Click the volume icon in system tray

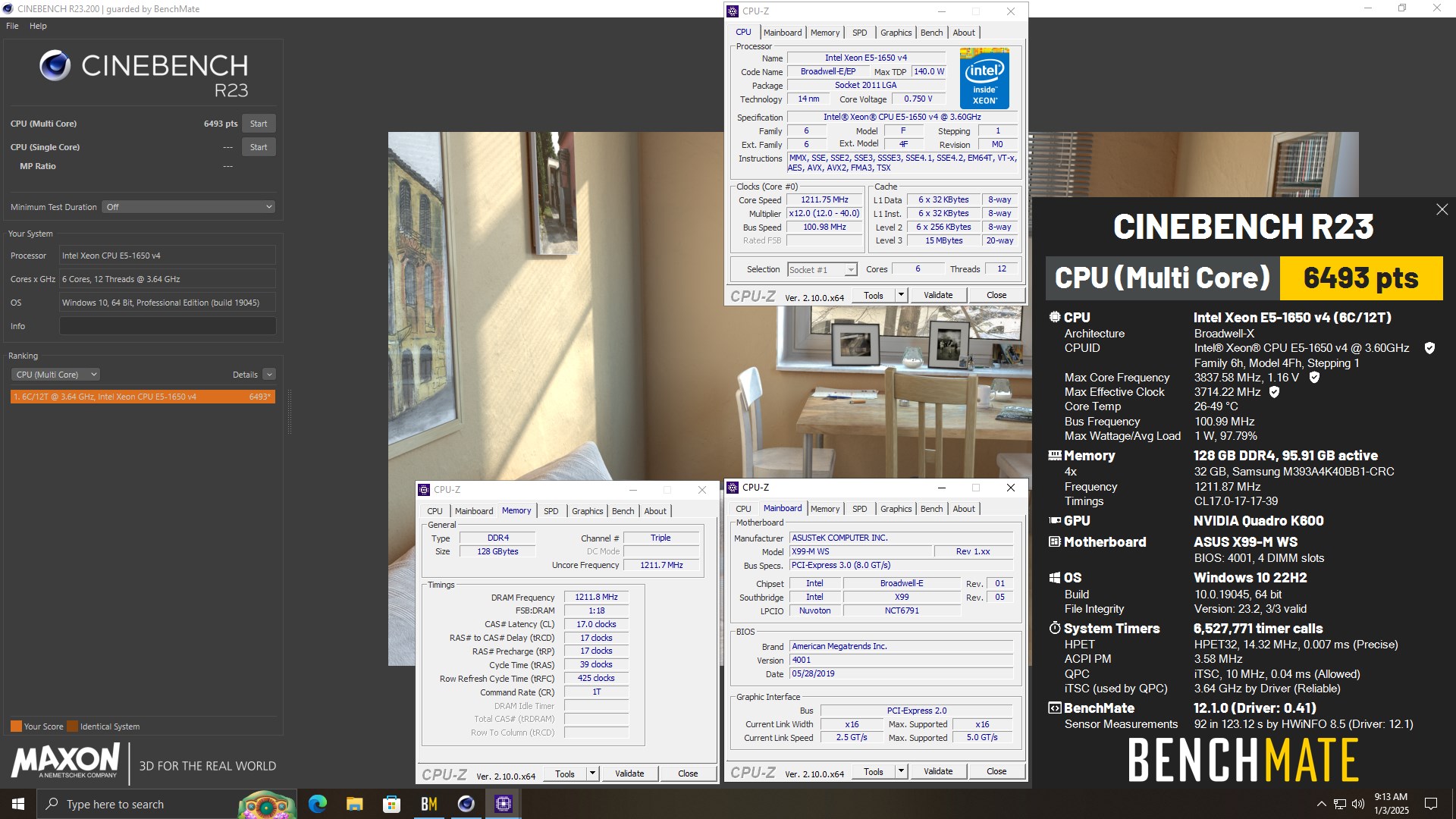pos(1358,804)
